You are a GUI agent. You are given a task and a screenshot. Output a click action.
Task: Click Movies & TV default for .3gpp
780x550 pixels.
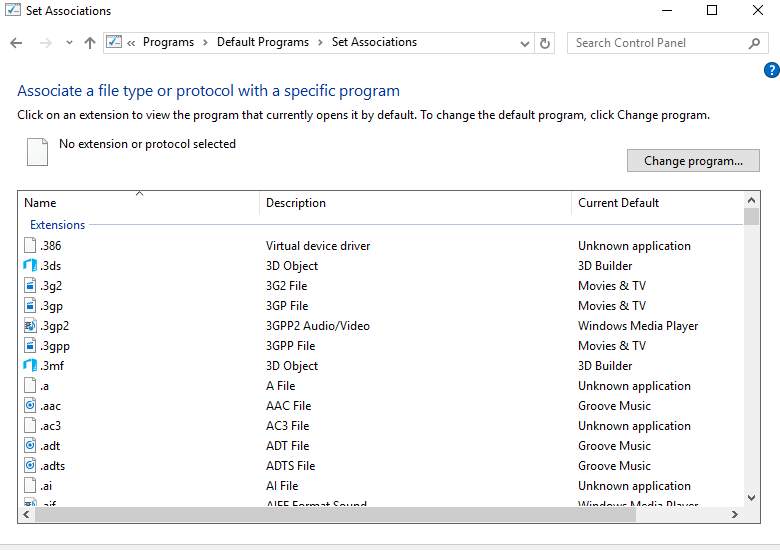(611, 346)
